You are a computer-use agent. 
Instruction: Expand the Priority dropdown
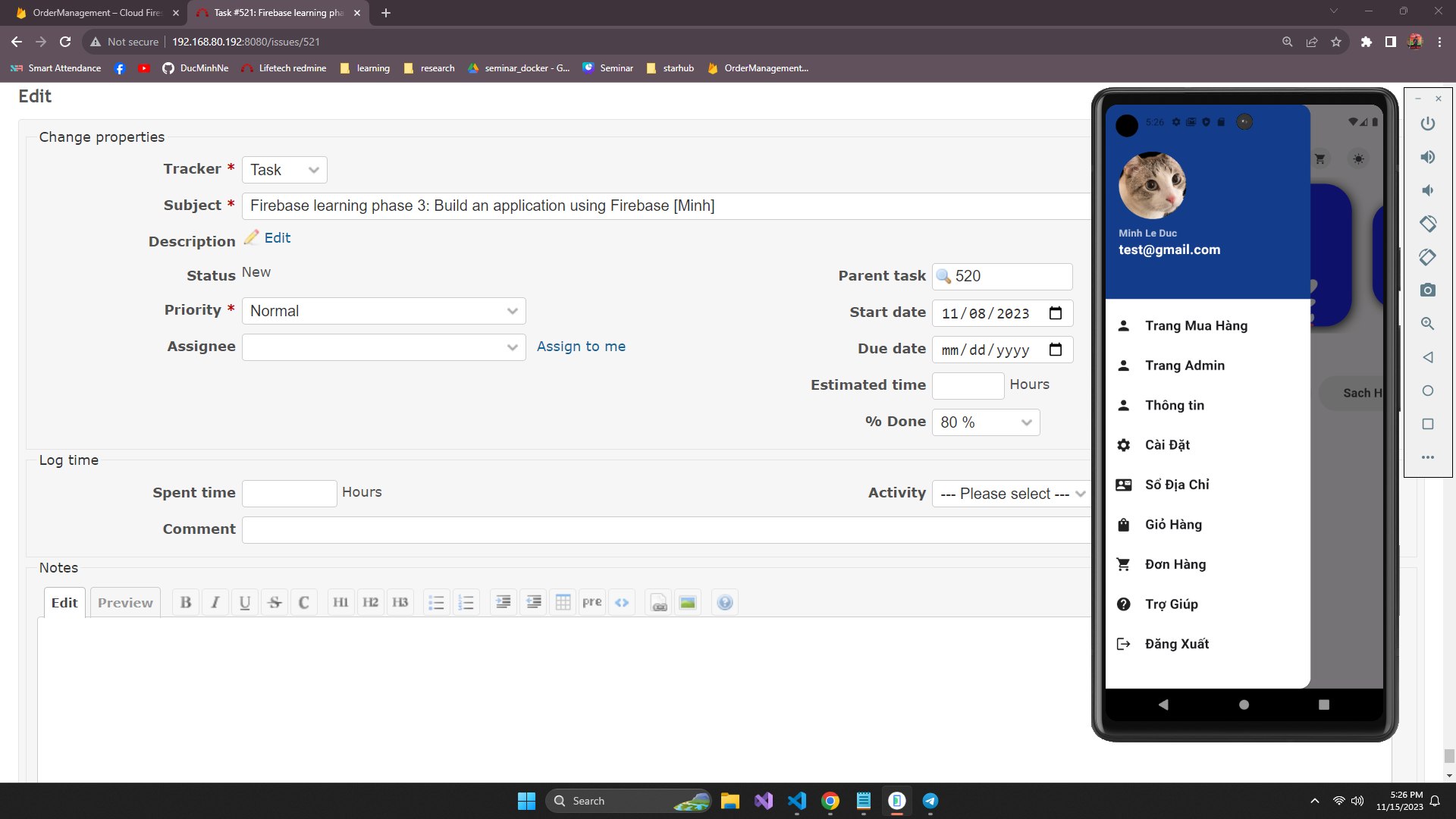point(384,311)
